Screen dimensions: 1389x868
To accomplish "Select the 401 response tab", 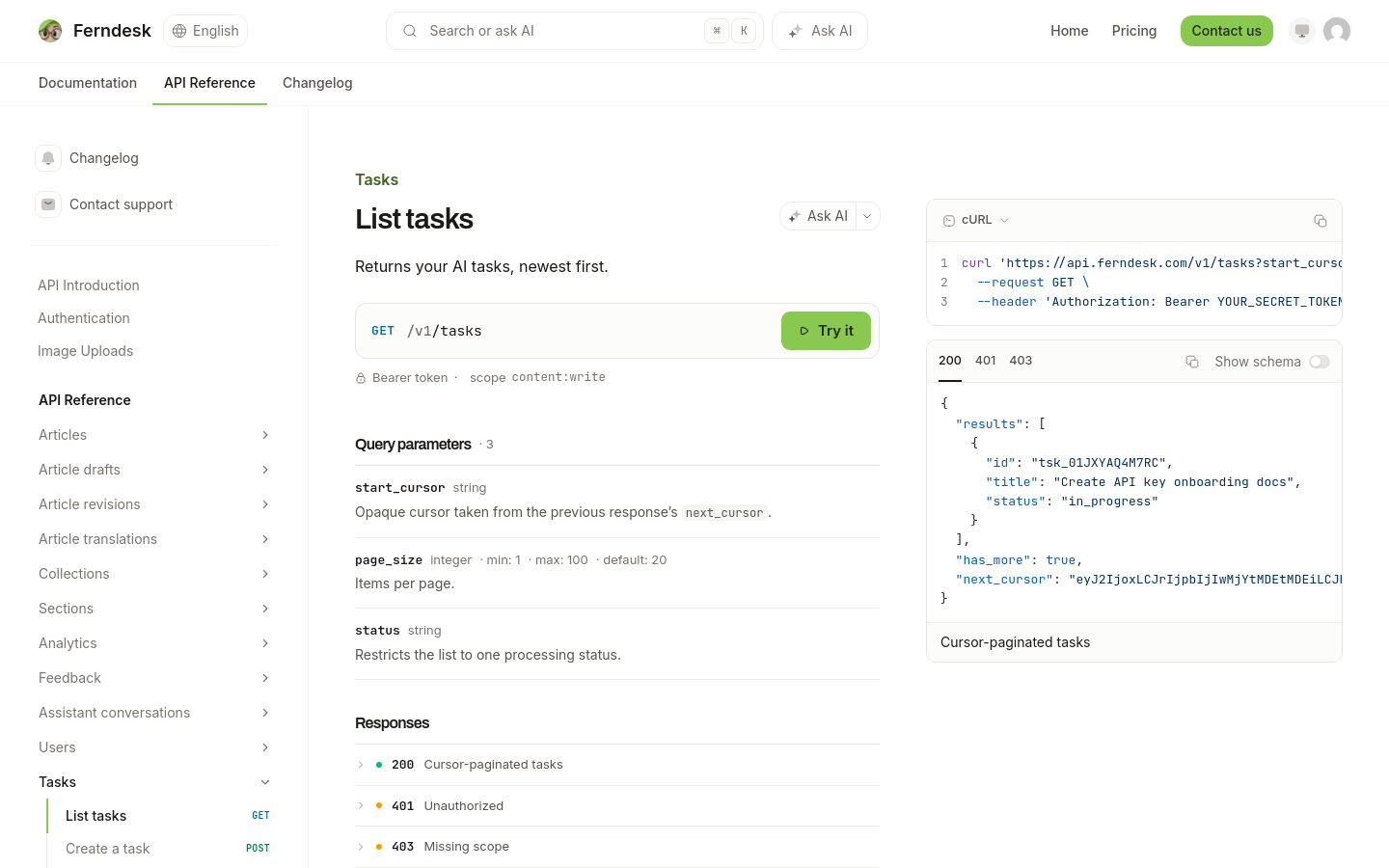I will tap(986, 361).
